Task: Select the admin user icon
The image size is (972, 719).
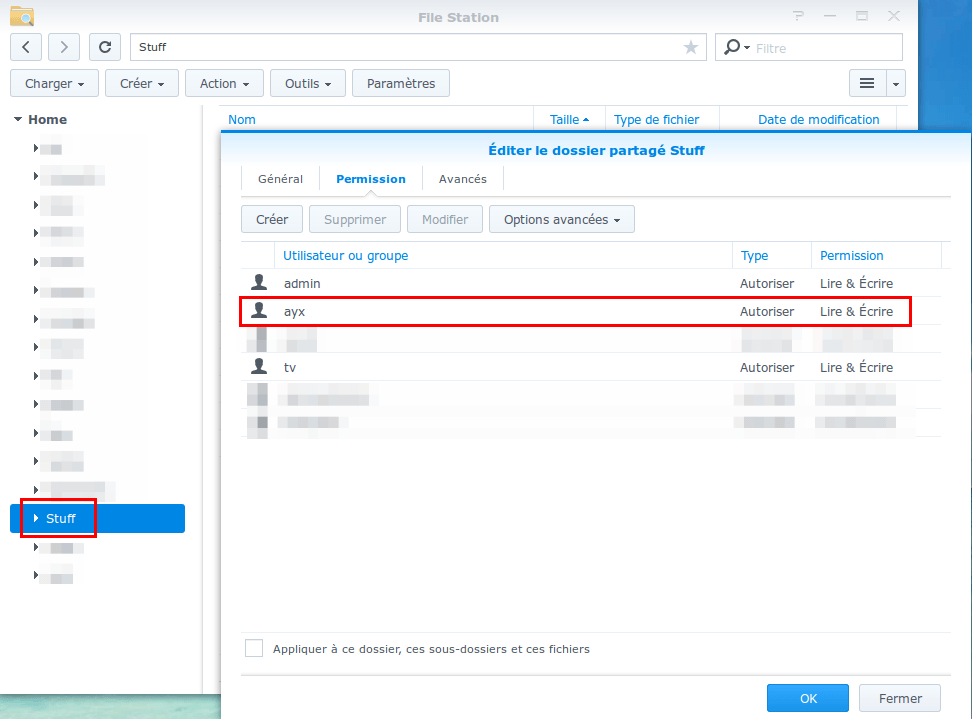Action: point(259,283)
